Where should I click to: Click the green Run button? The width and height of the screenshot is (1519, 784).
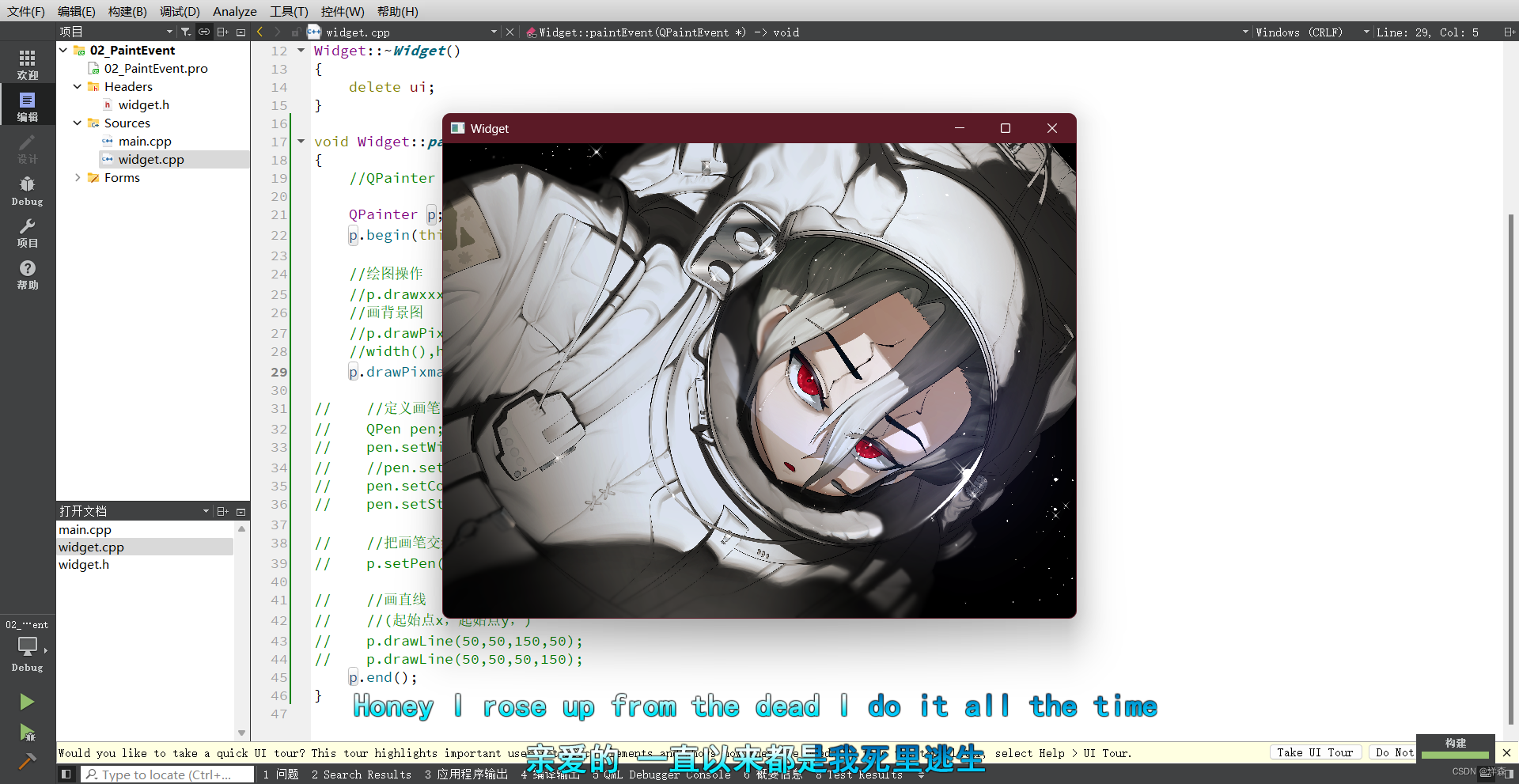click(27, 702)
